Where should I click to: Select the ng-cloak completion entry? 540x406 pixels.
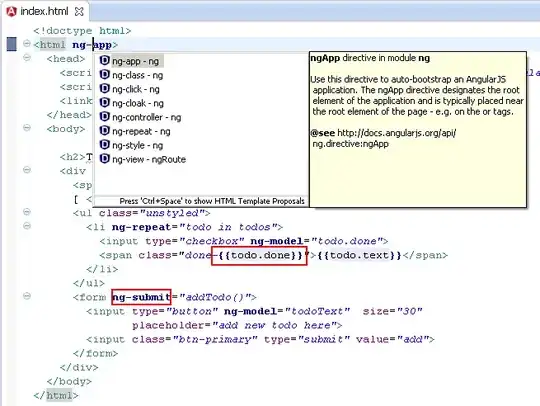(x=132, y=103)
